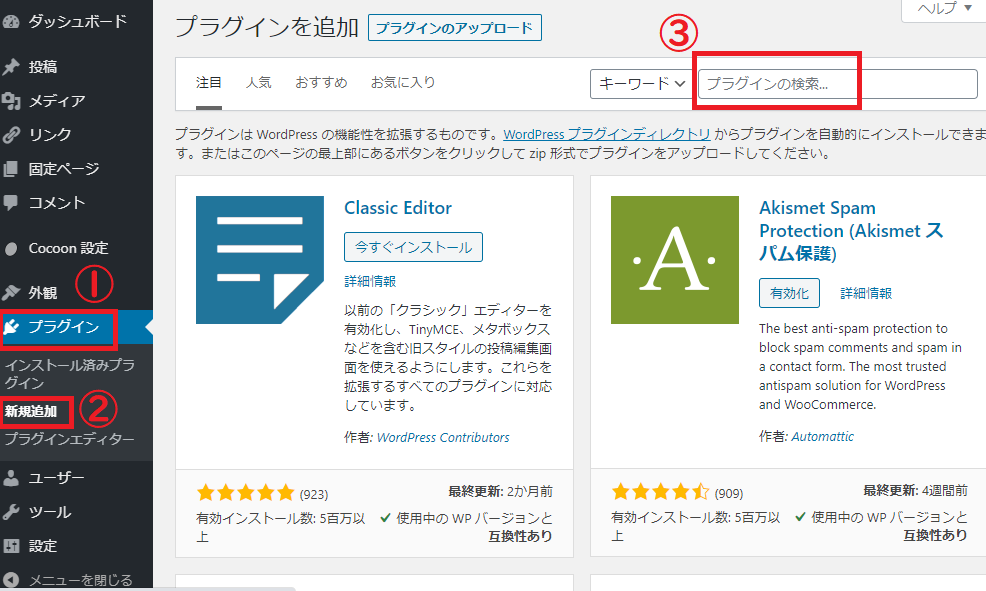Click the user icon beside ユーザー
This screenshot has width=986, height=591.
tap(11, 478)
